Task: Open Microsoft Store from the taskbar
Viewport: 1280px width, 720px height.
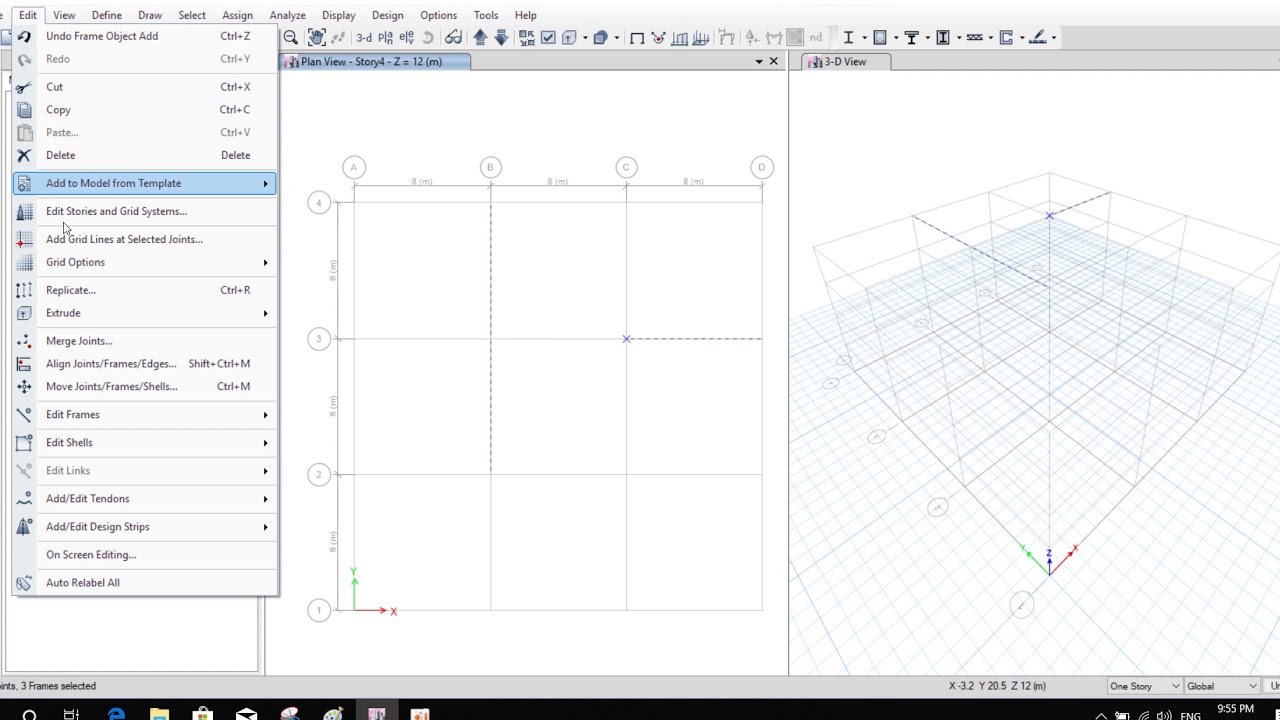Action: tap(203, 714)
